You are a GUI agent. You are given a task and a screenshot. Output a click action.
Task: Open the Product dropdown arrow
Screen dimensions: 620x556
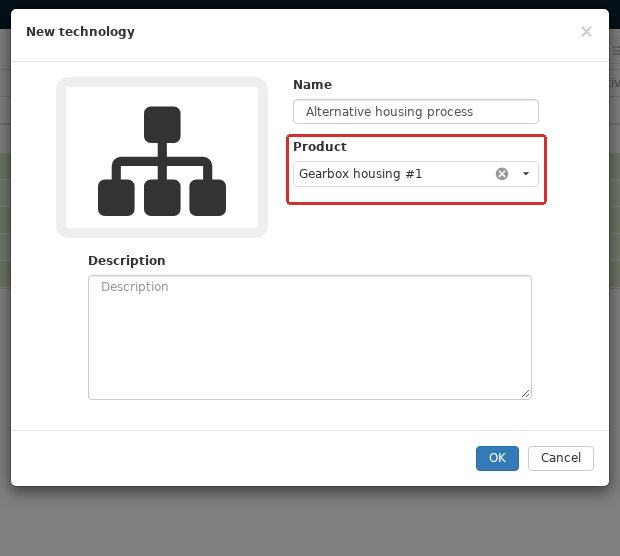point(526,174)
